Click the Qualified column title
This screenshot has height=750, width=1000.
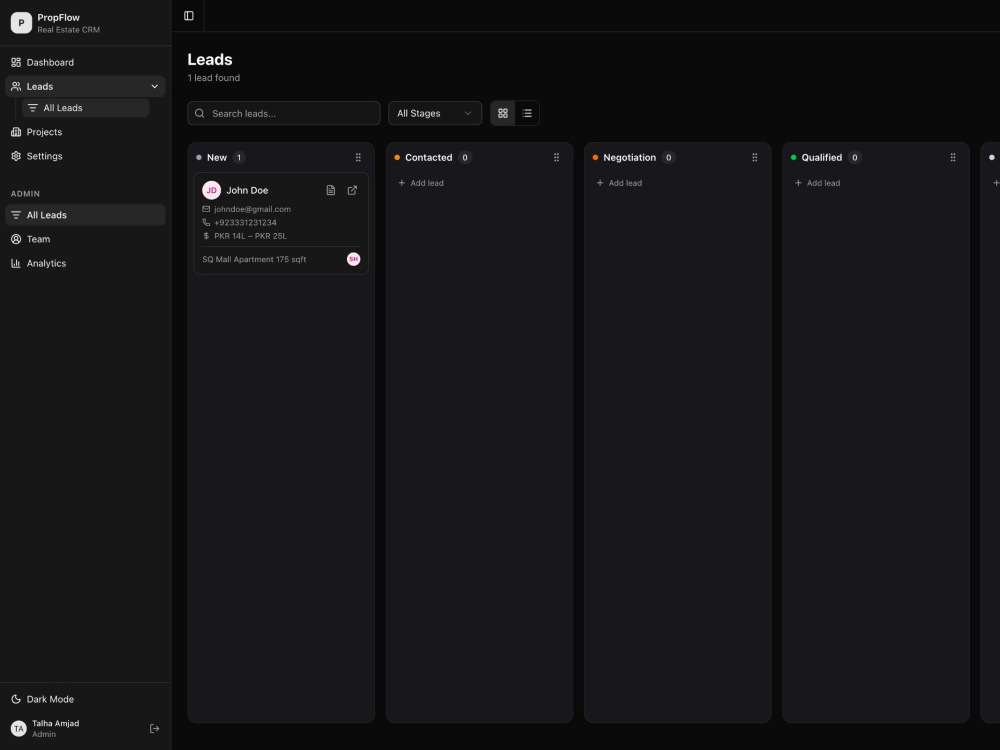[x=821, y=158]
